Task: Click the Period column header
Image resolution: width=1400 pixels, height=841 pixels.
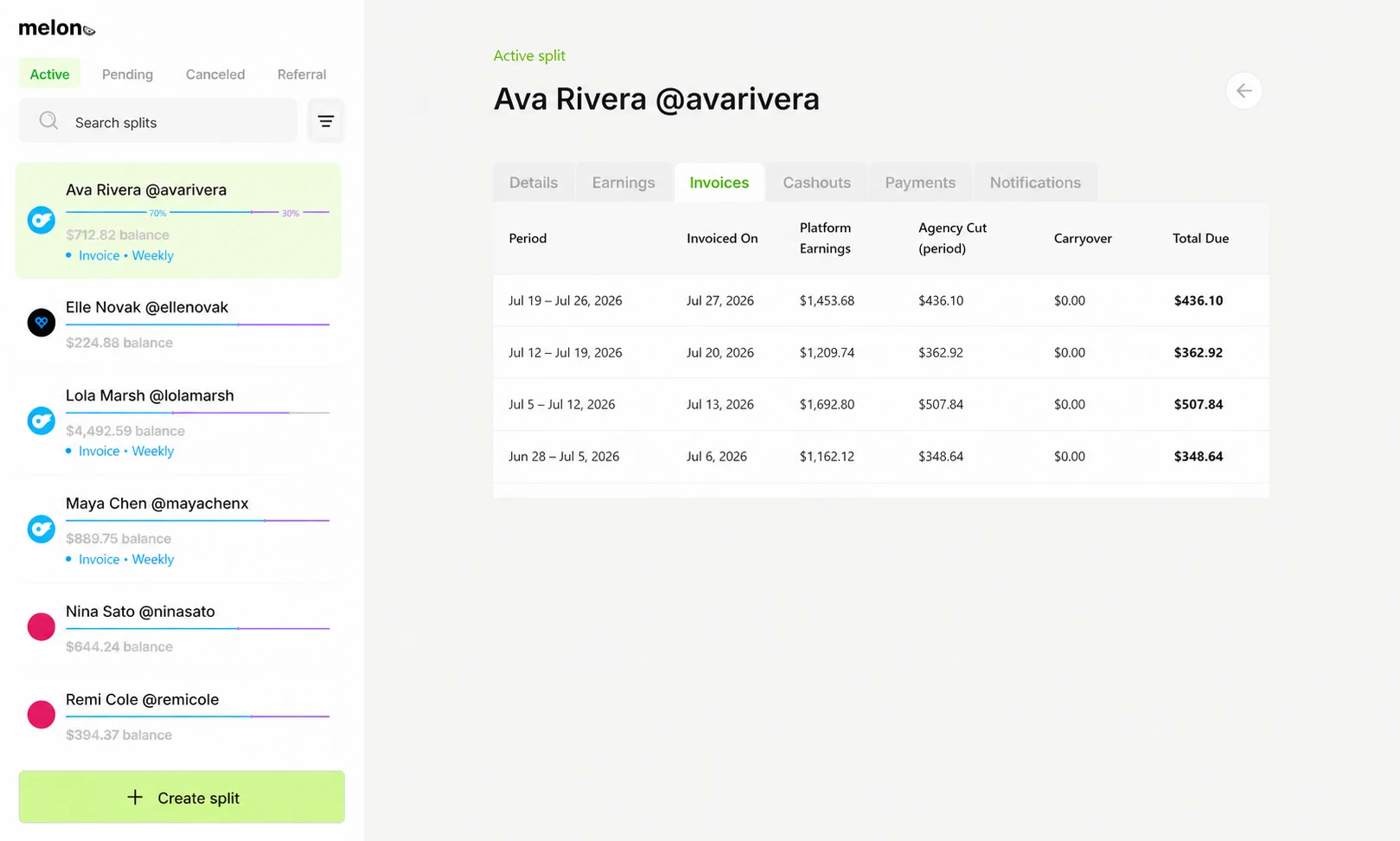Action: pos(527,238)
